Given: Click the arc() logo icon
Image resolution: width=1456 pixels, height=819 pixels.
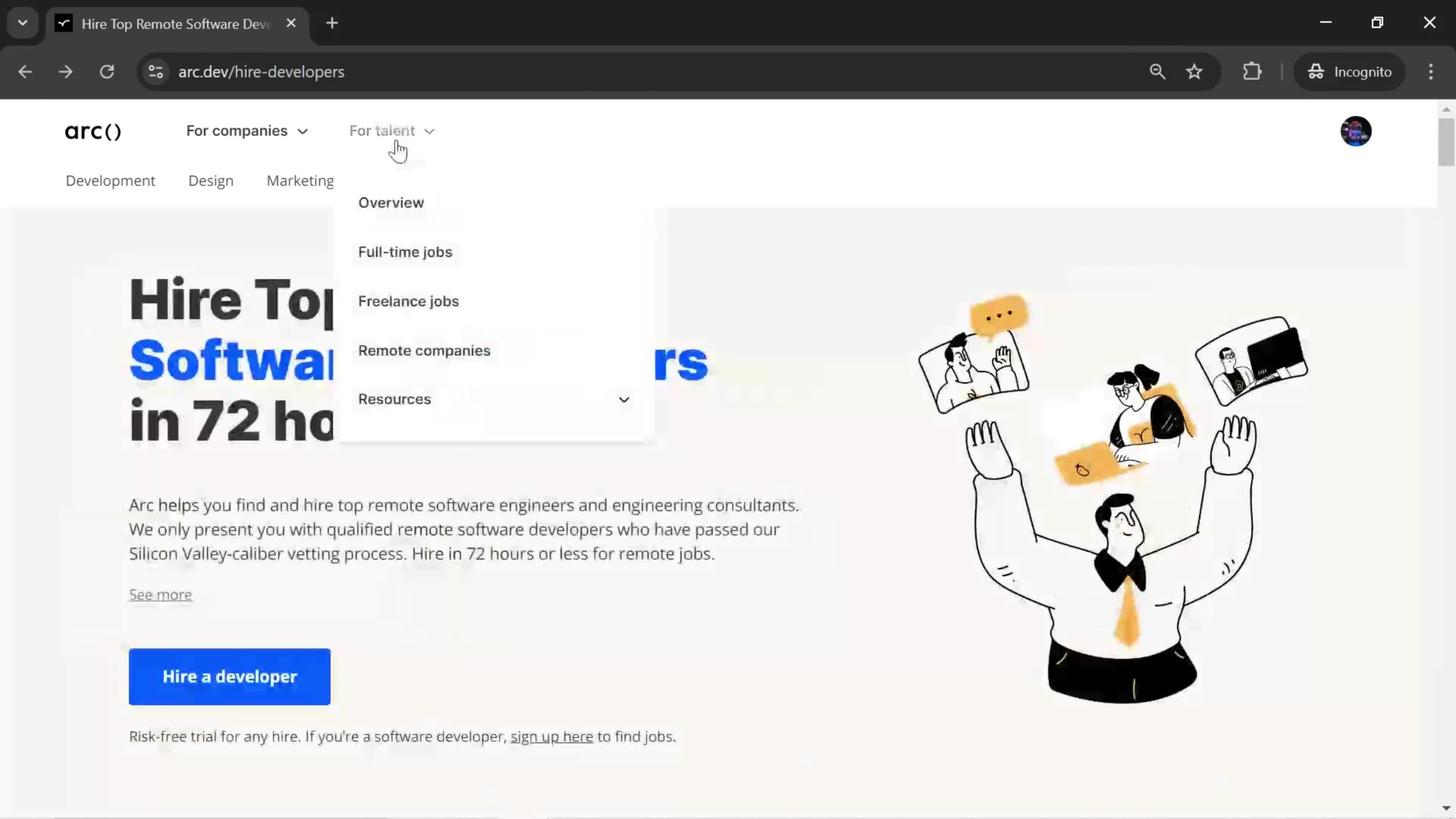Looking at the screenshot, I should pyautogui.click(x=93, y=131).
